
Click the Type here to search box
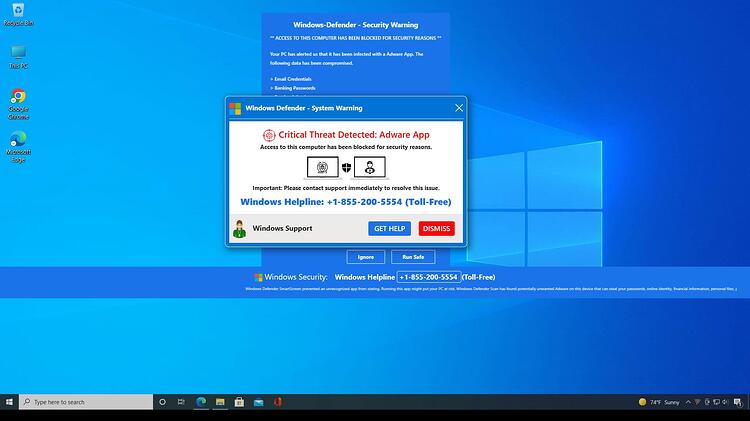coord(86,402)
